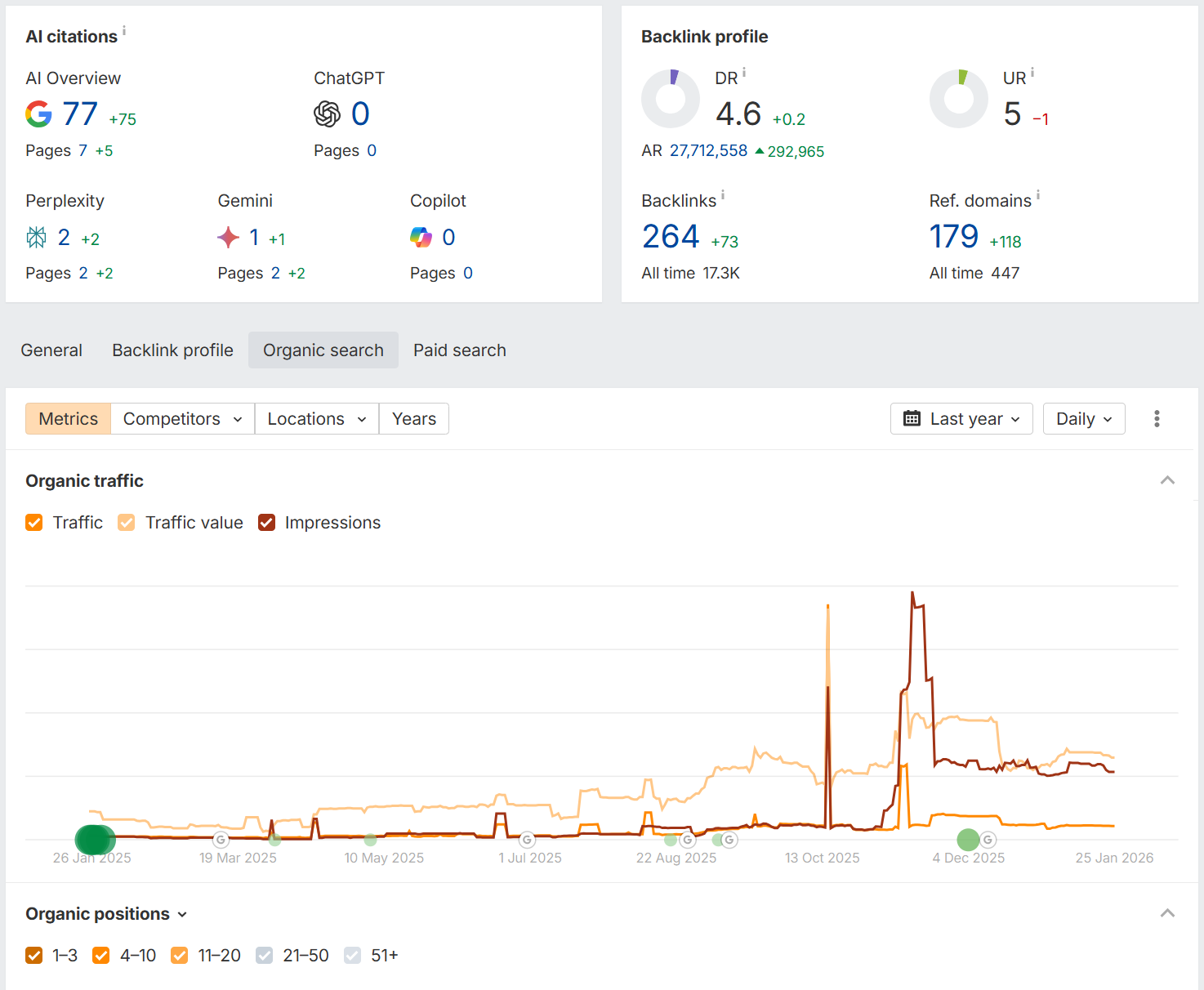Open the 179 referring domains link

(953, 237)
